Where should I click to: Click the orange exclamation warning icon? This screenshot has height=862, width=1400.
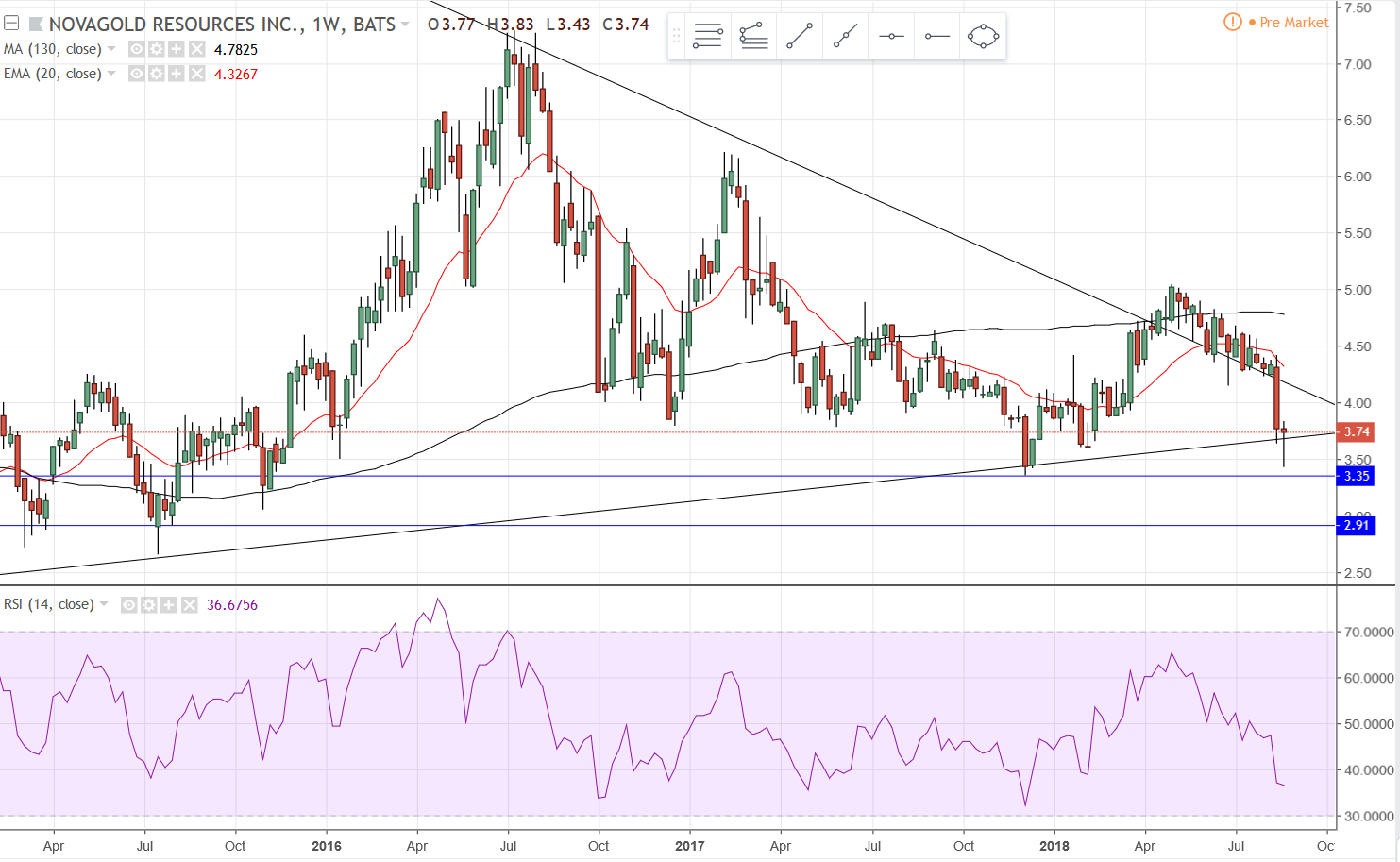click(x=1232, y=22)
